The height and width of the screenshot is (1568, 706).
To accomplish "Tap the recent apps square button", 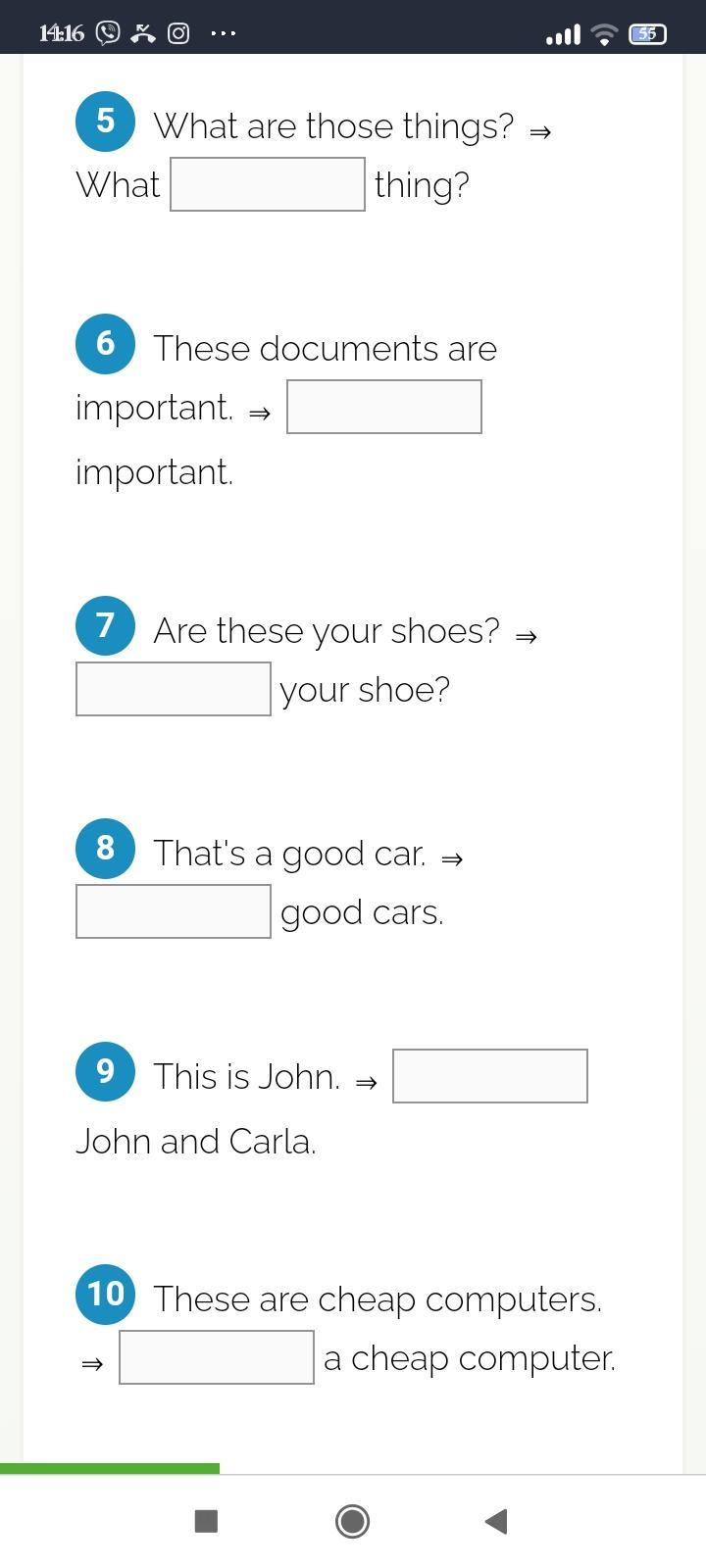I will click(206, 1521).
